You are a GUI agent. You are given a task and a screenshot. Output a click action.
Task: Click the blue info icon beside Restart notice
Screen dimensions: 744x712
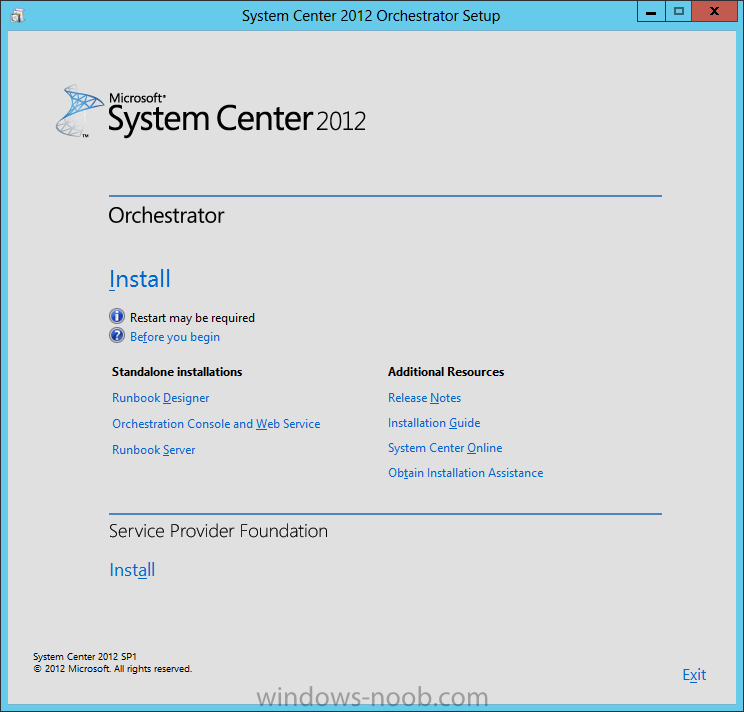tap(117, 316)
